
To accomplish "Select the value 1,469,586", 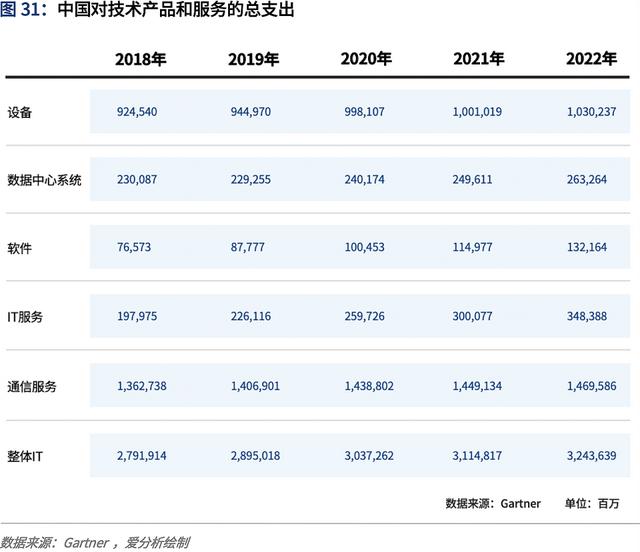I will 591,386.
